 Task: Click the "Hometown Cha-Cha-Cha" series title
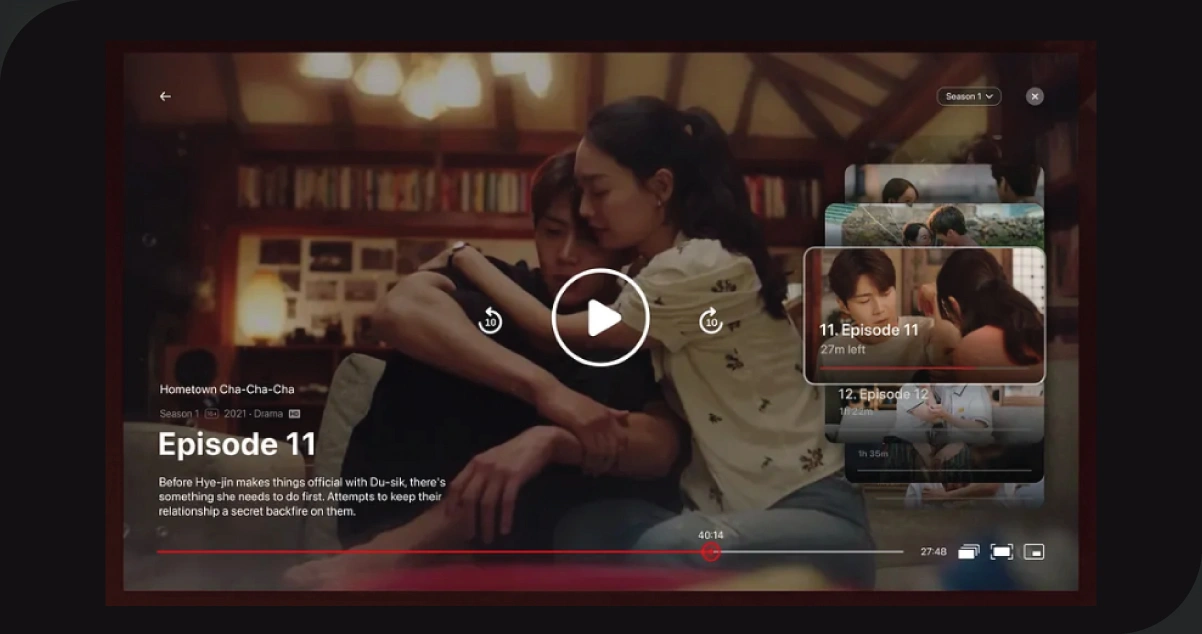229,388
